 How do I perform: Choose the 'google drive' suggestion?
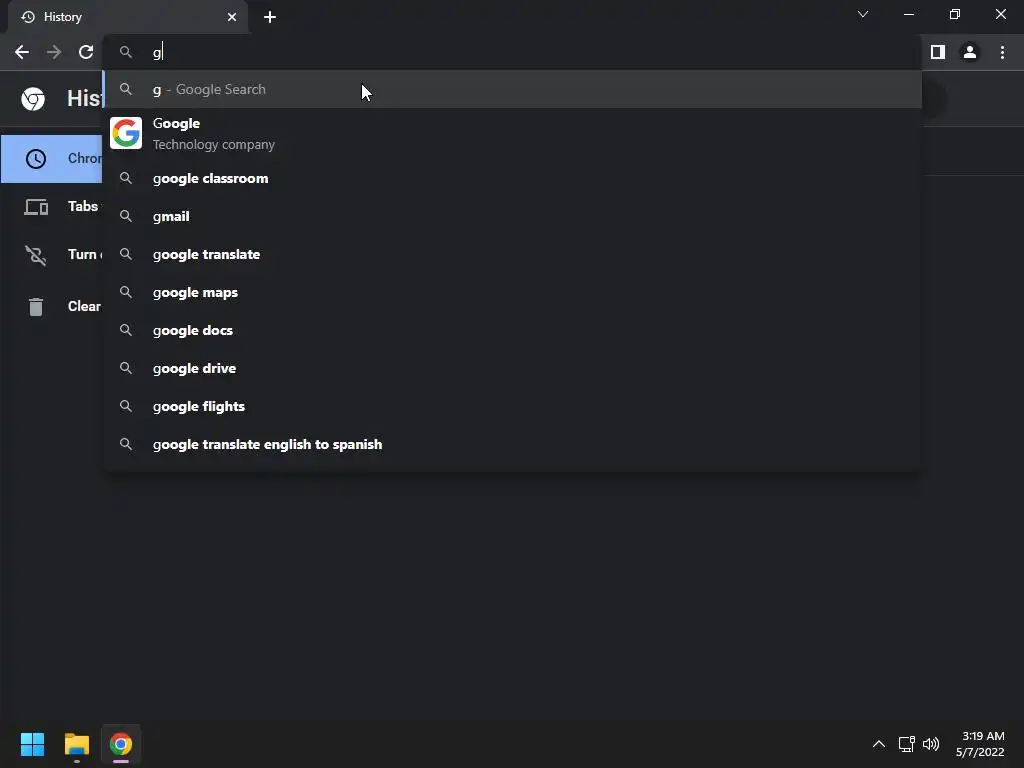click(513, 368)
